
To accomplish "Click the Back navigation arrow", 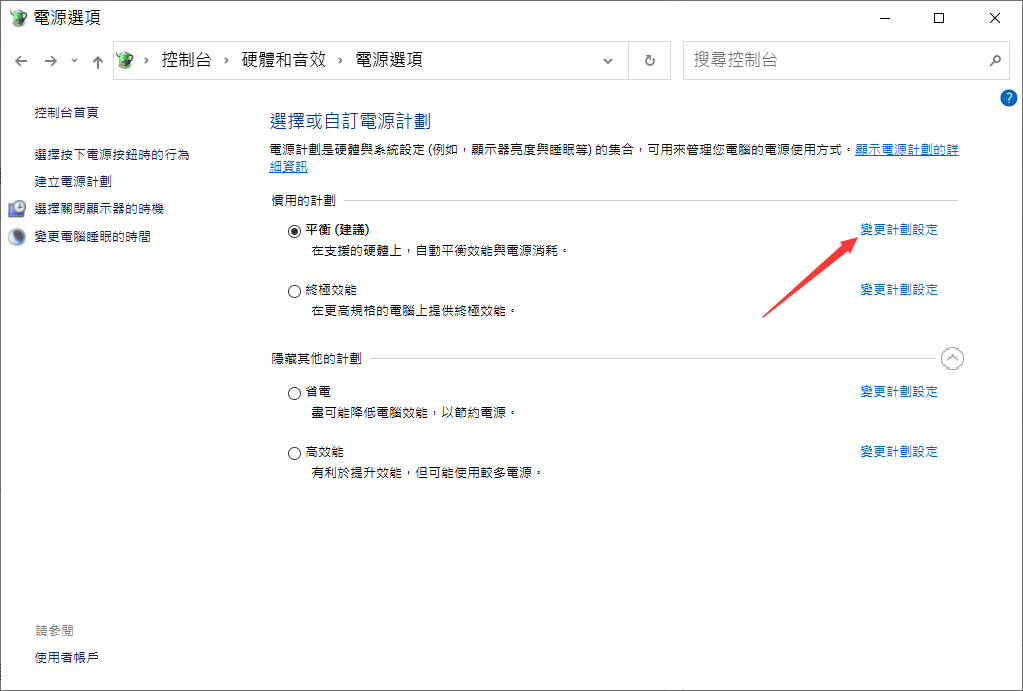I will coord(21,61).
